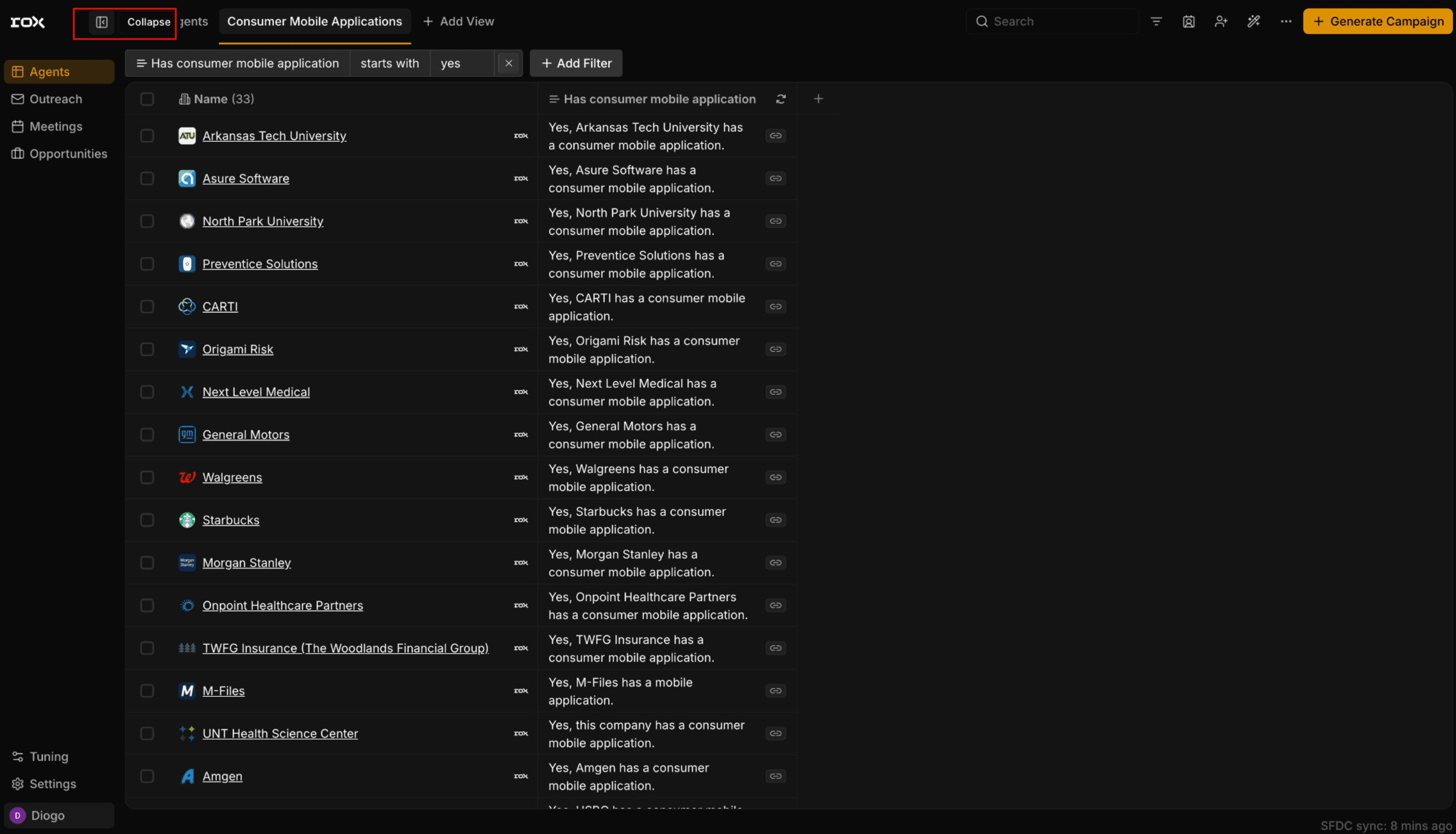Open the three-dots more options menu
This screenshot has width=1456, height=834.
click(x=1286, y=22)
